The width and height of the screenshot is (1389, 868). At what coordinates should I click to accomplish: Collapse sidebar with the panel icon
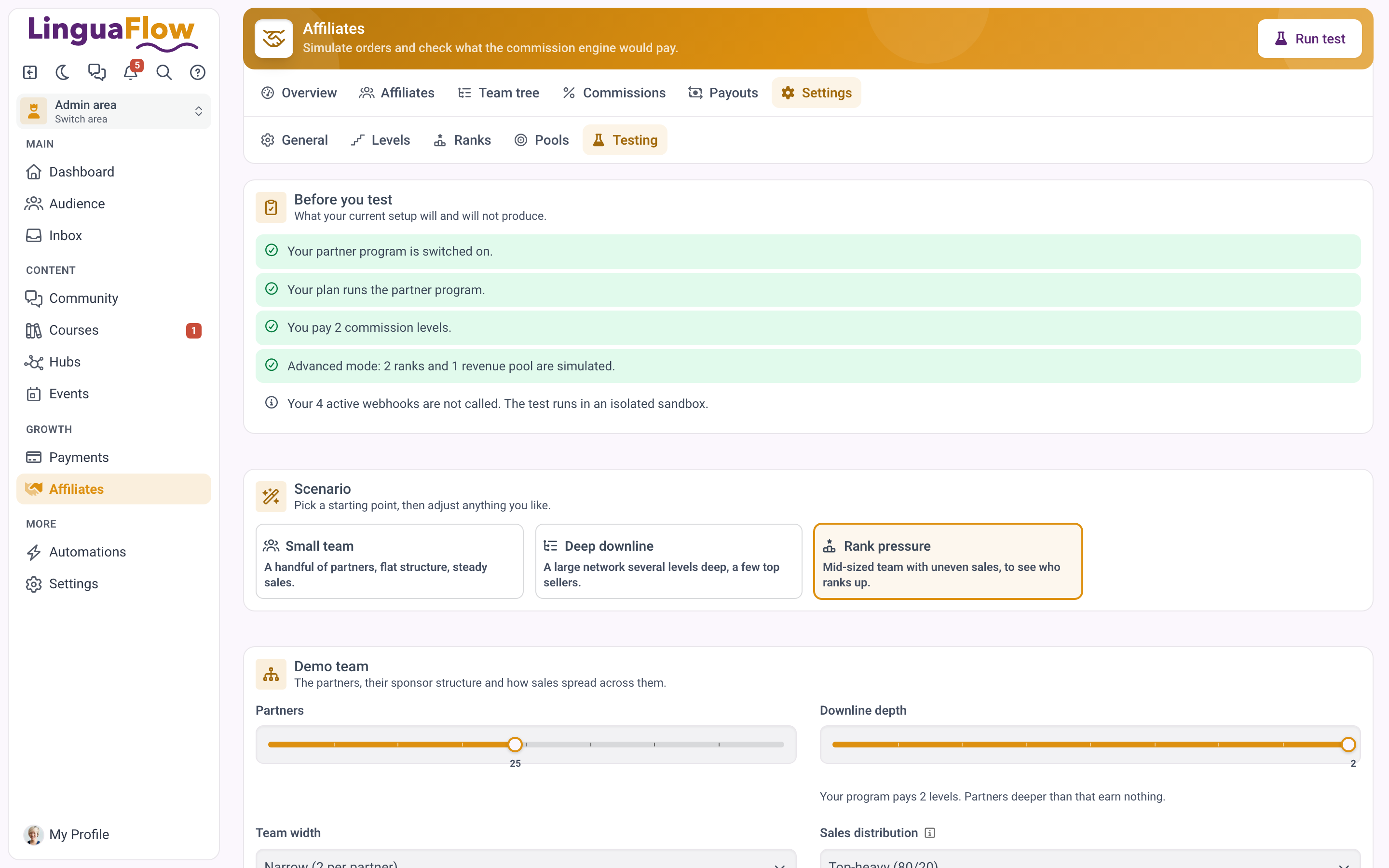(x=30, y=72)
